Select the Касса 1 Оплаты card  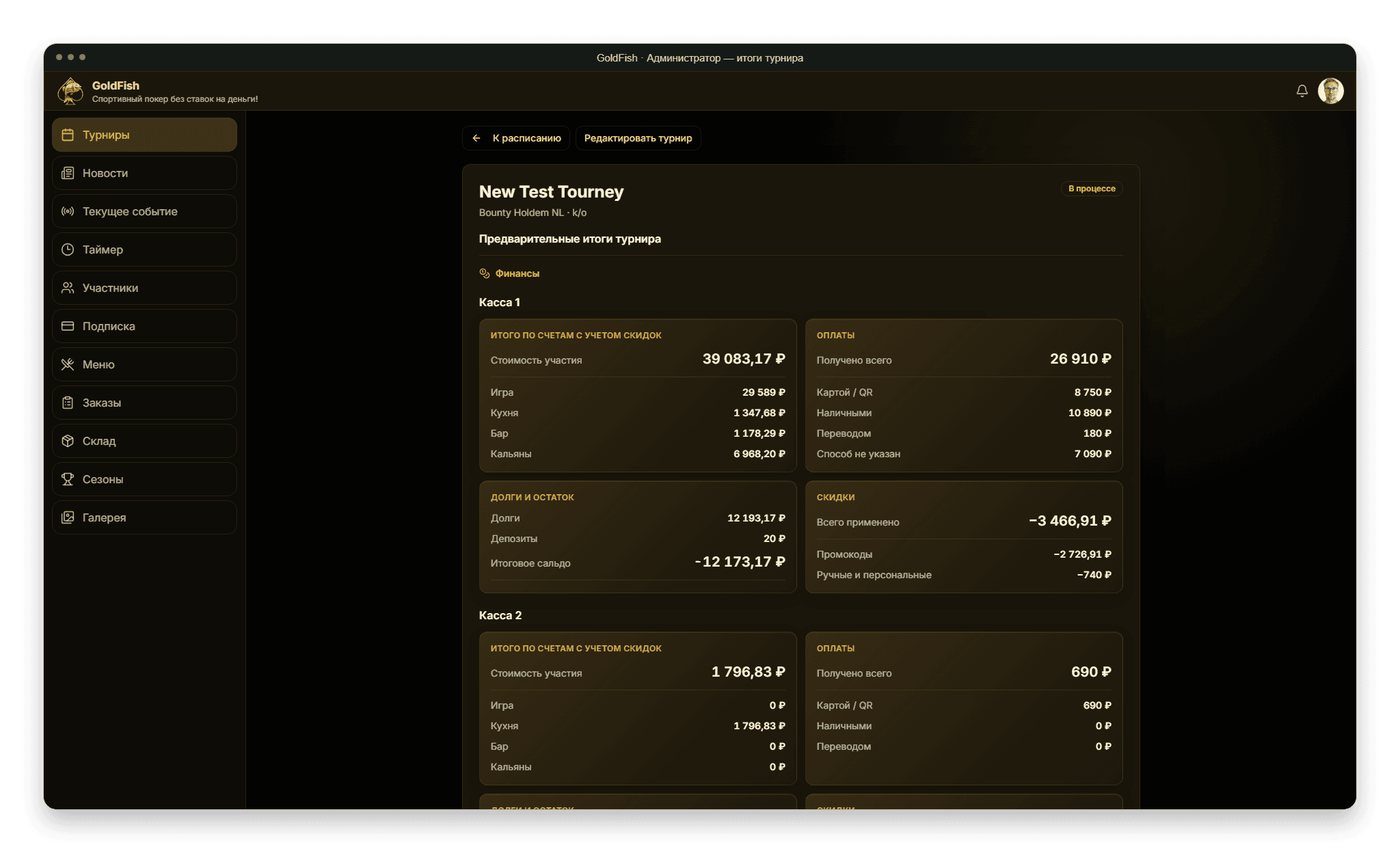pyautogui.click(x=964, y=395)
